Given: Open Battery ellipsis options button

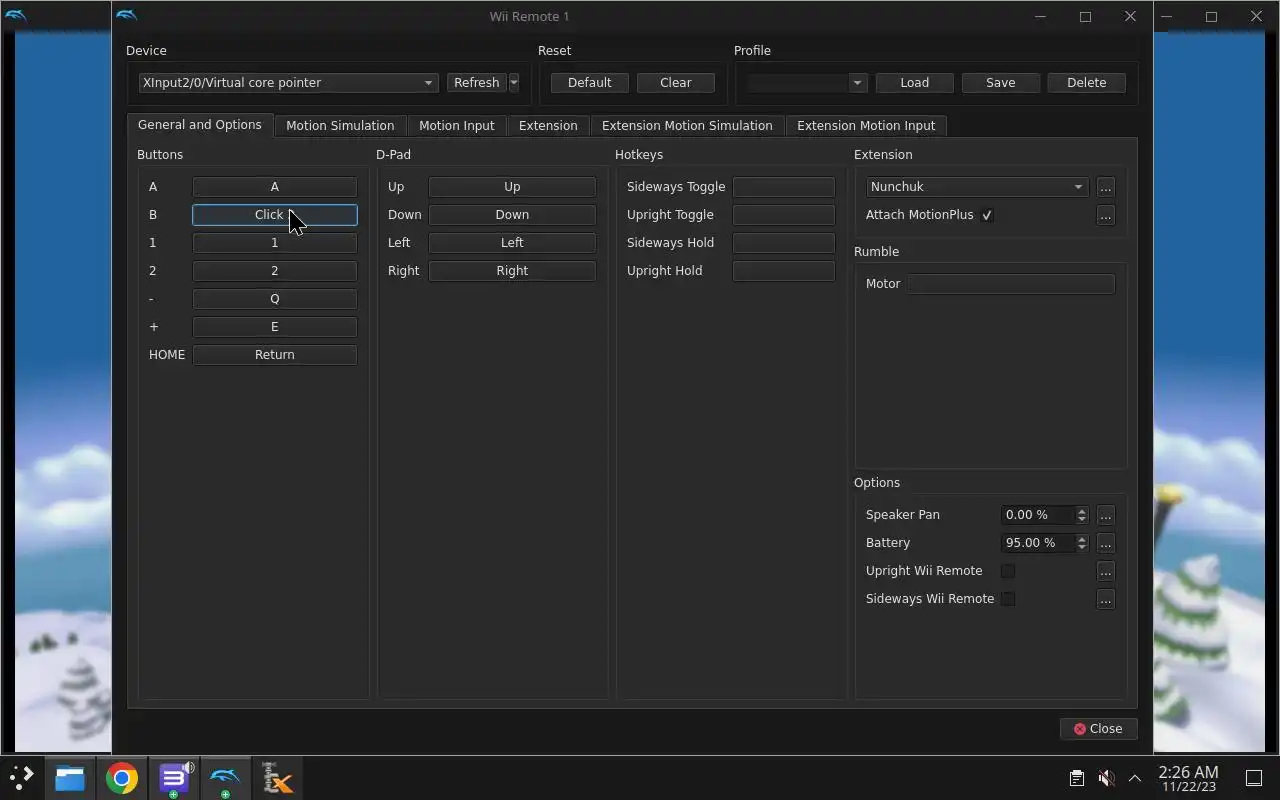Looking at the screenshot, I should (x=1105, y=543).
